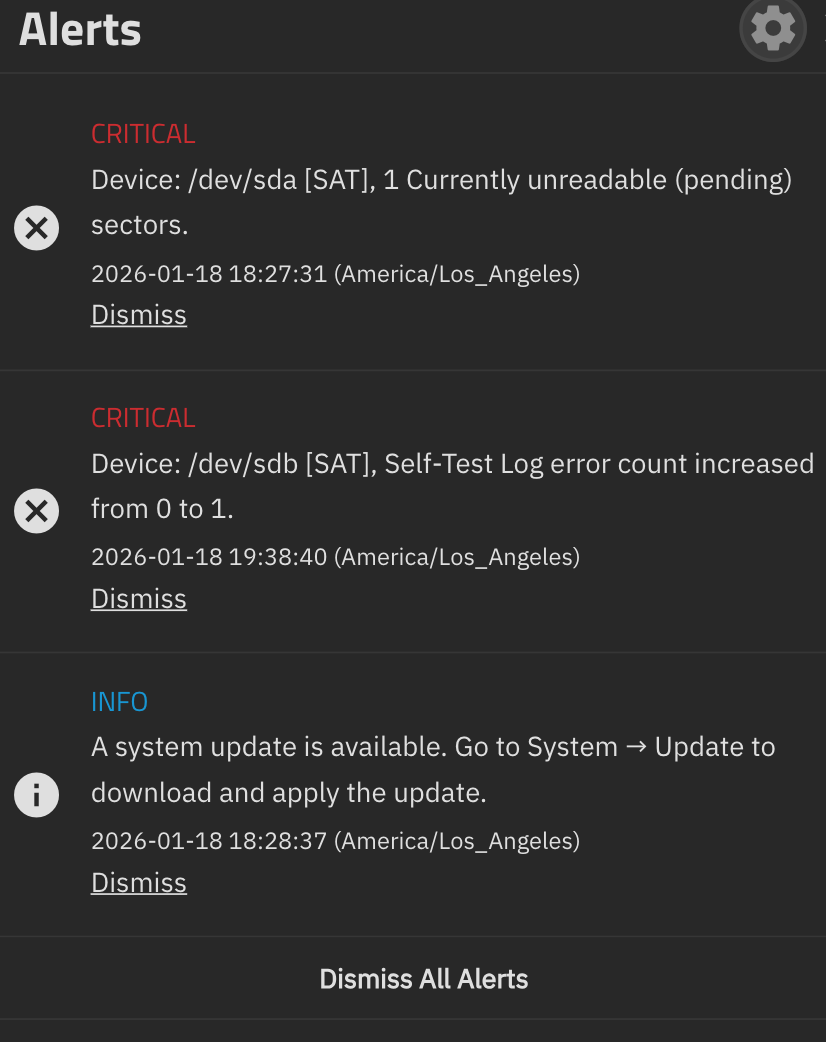Click the 19:38:40 alert timestamp
826x1042 pixels.
click(335, 557)
